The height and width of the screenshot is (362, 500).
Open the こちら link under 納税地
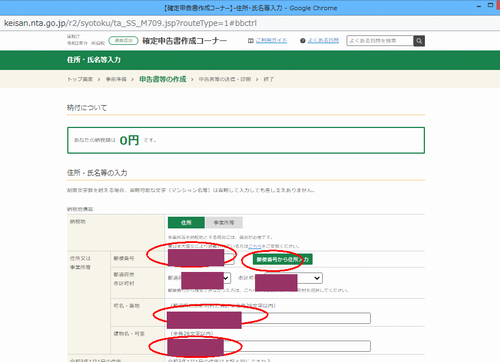[x=255, y=246]
